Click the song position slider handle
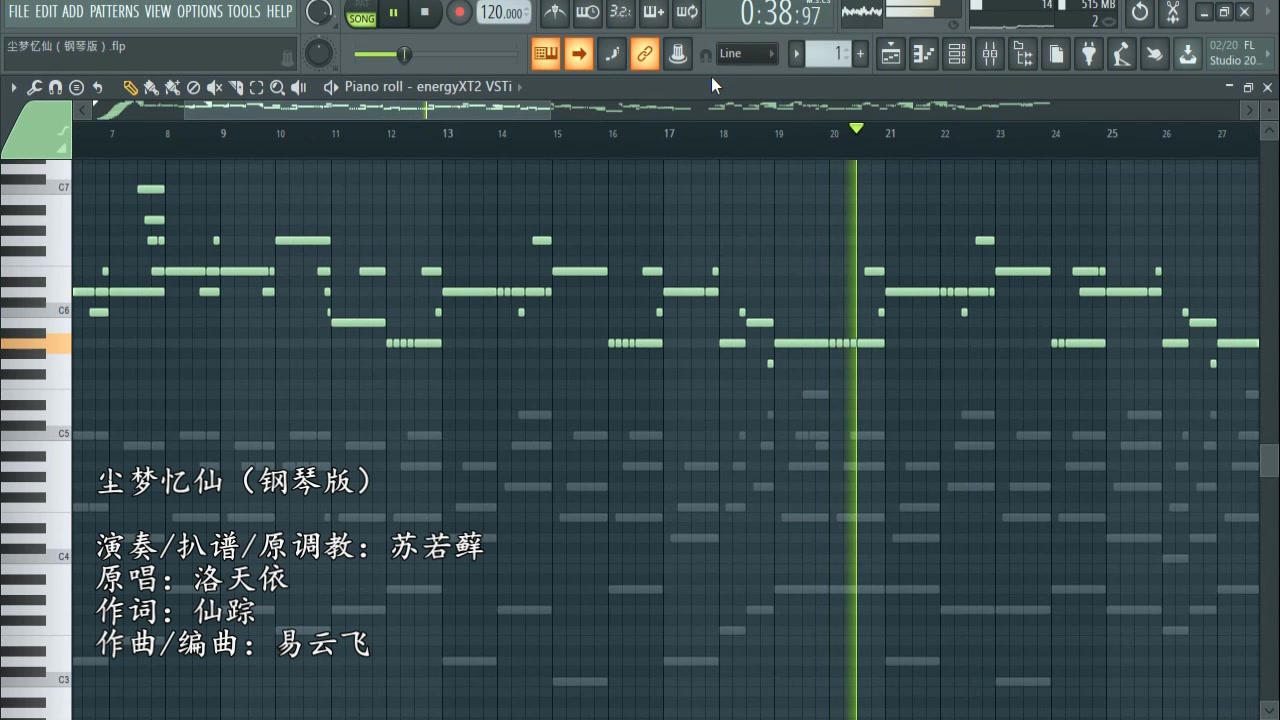The width and height of the screenshot is (1280, 720). click(404, 54)
